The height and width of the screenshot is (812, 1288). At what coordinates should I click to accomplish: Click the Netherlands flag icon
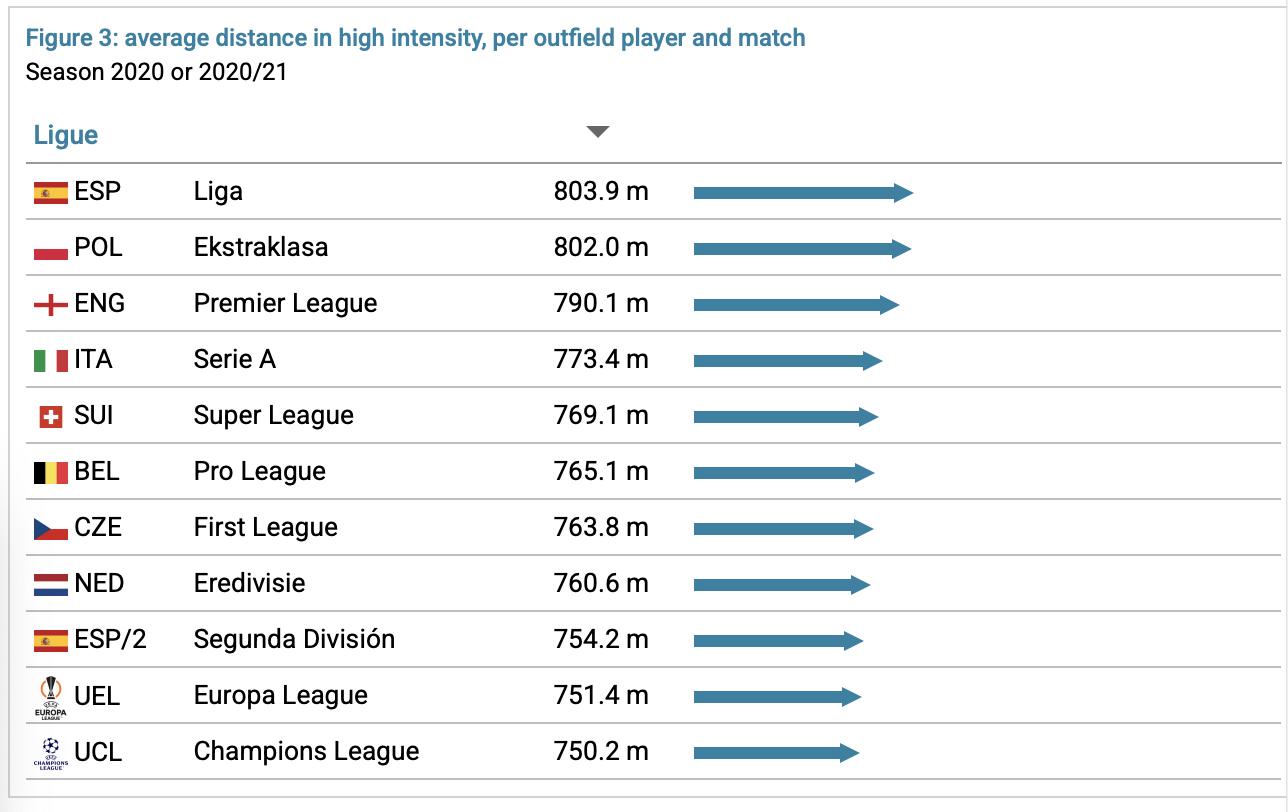point(50,584)
